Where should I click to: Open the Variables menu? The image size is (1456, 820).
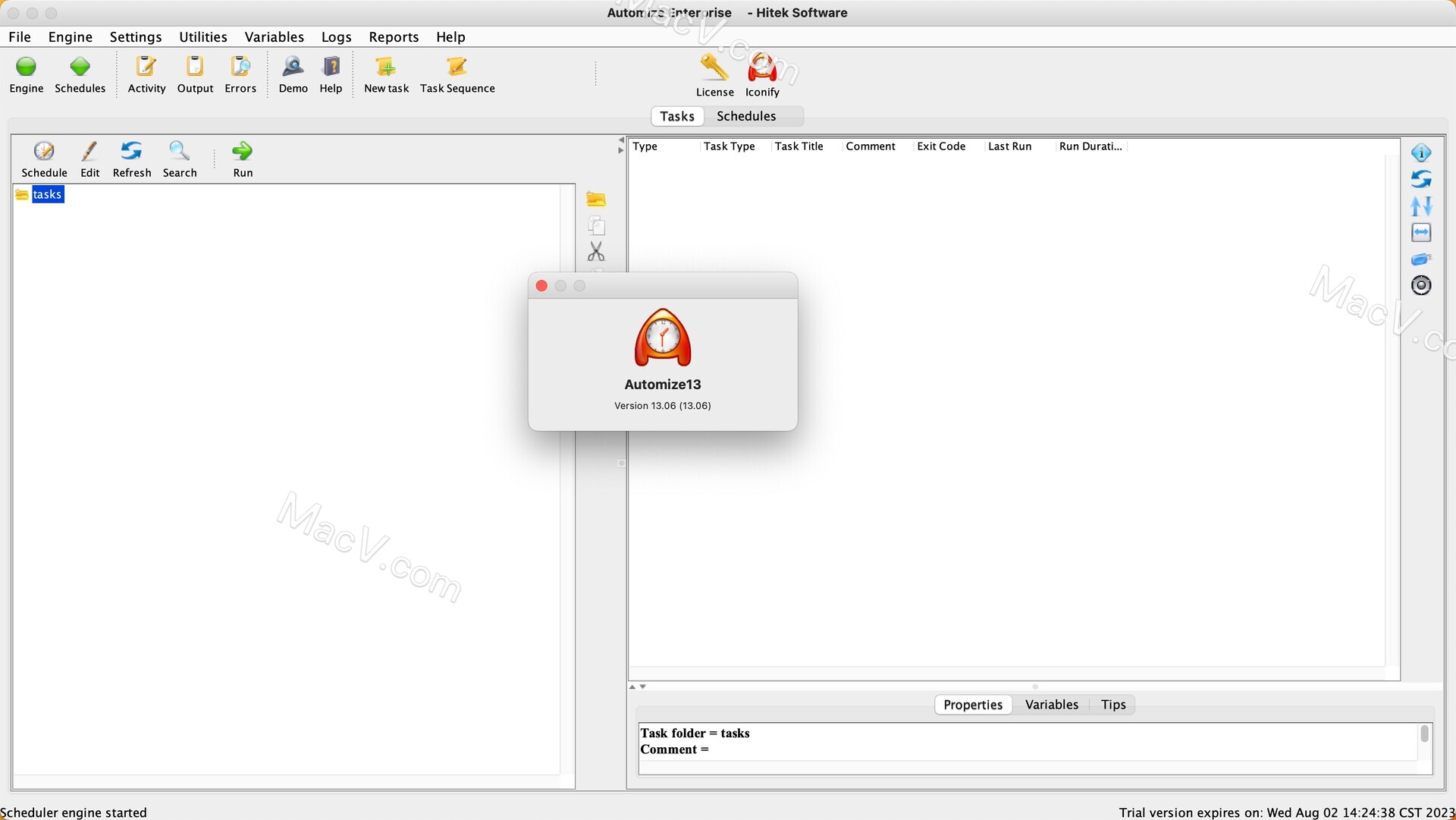pos(275,36)
